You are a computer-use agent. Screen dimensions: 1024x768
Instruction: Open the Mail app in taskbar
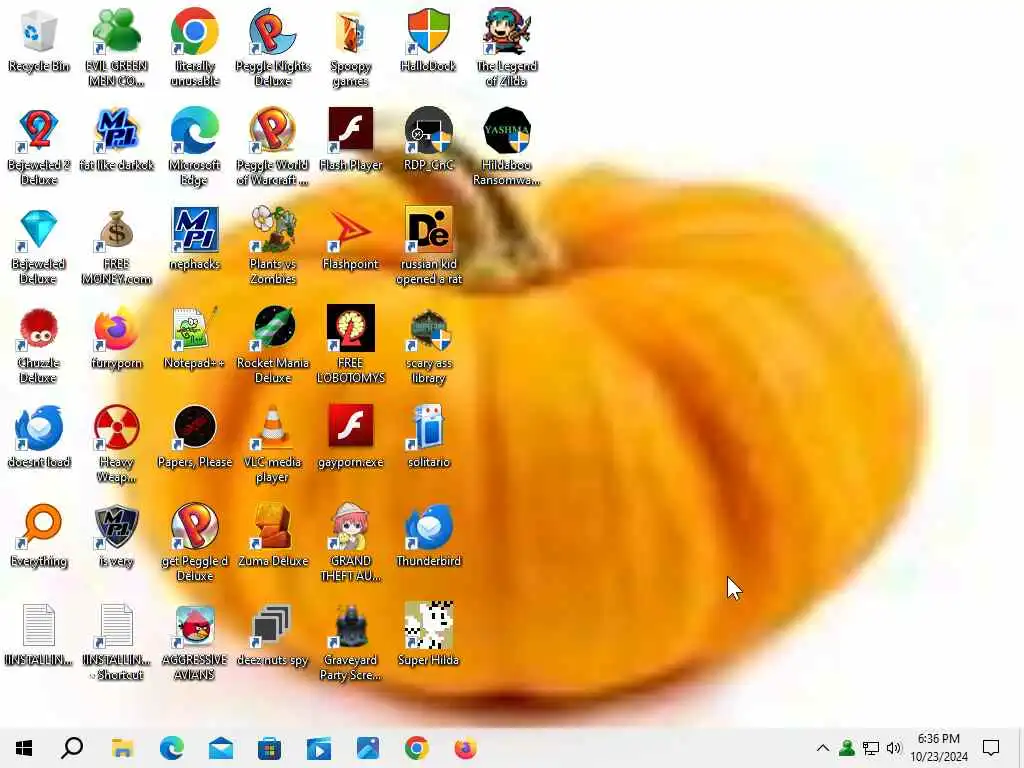221,748
